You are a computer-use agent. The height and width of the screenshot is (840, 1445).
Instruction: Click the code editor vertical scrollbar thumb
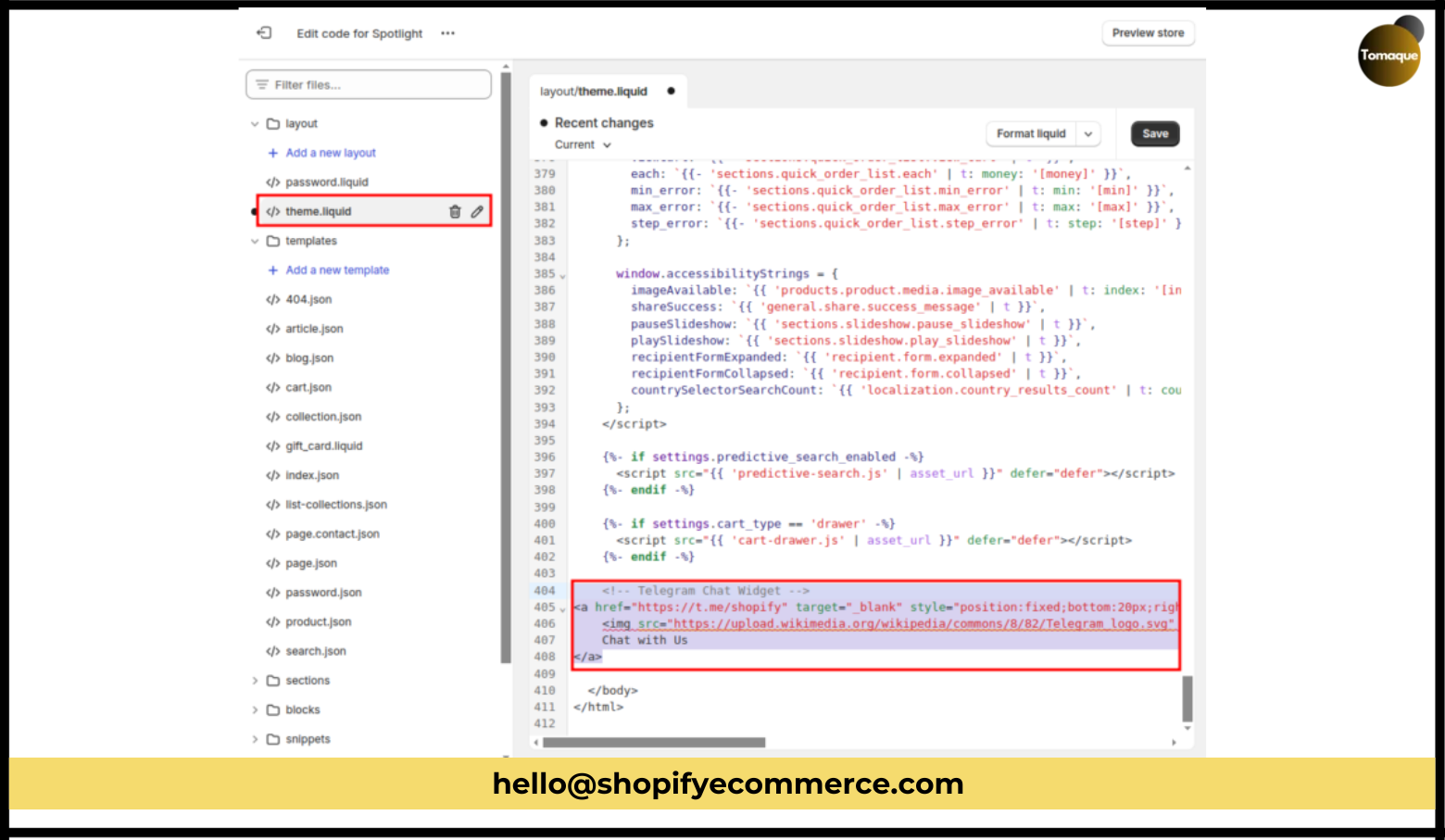coord(1187,698)
